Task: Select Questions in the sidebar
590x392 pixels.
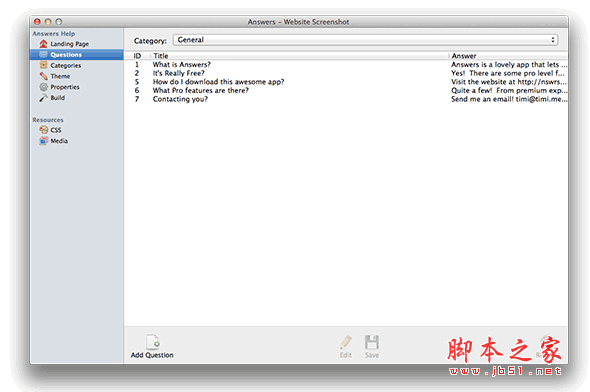Action: 77,55
